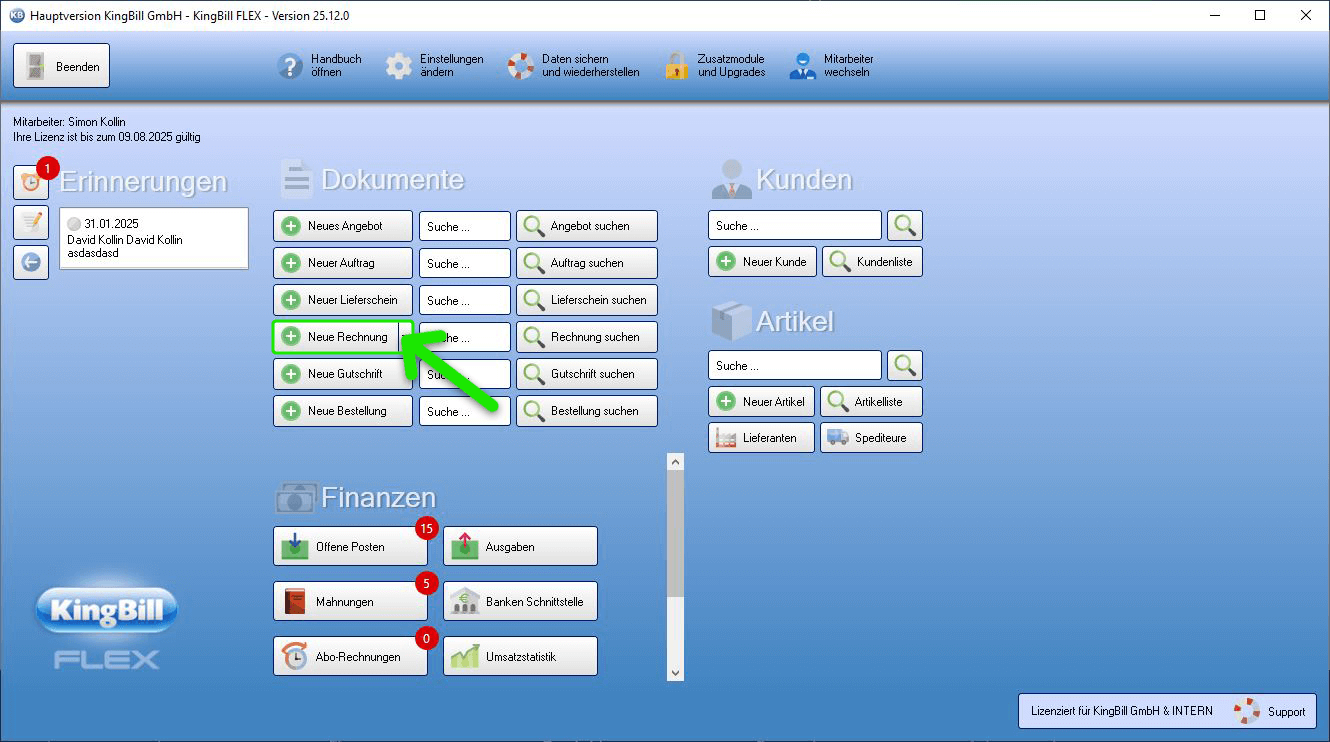Click Neuer Lieferschein button
This screenshot has width=1330, height=742.
(343, 300)
